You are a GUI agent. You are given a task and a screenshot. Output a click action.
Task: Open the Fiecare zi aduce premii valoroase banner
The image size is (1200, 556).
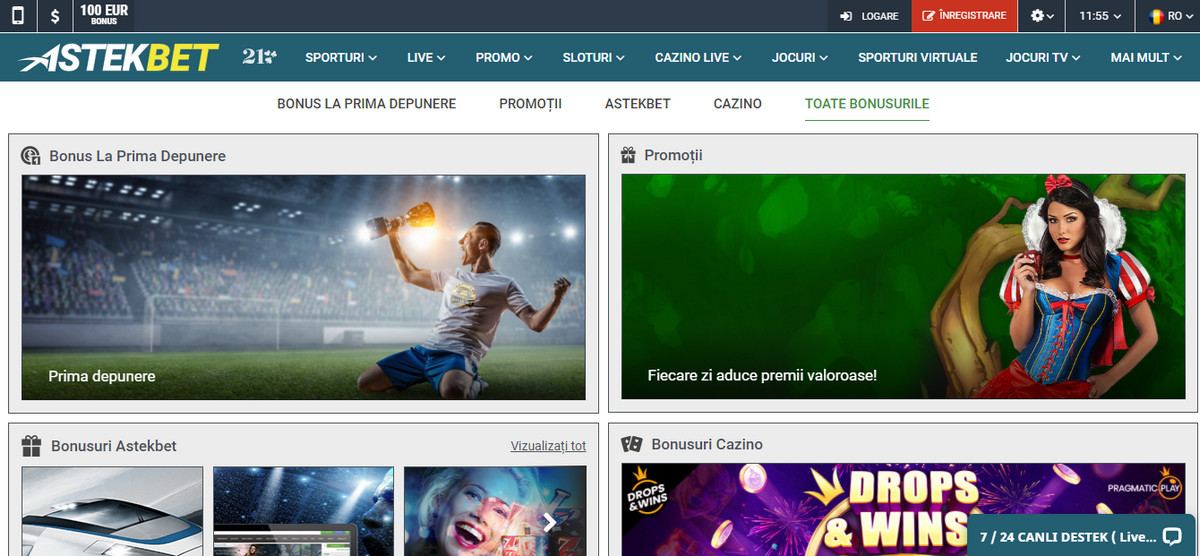coord(905,287)
